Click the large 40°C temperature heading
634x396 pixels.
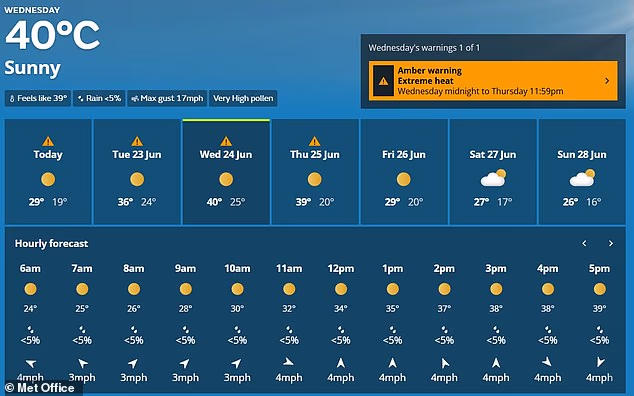pyautogui.click(x=52, y=36)
